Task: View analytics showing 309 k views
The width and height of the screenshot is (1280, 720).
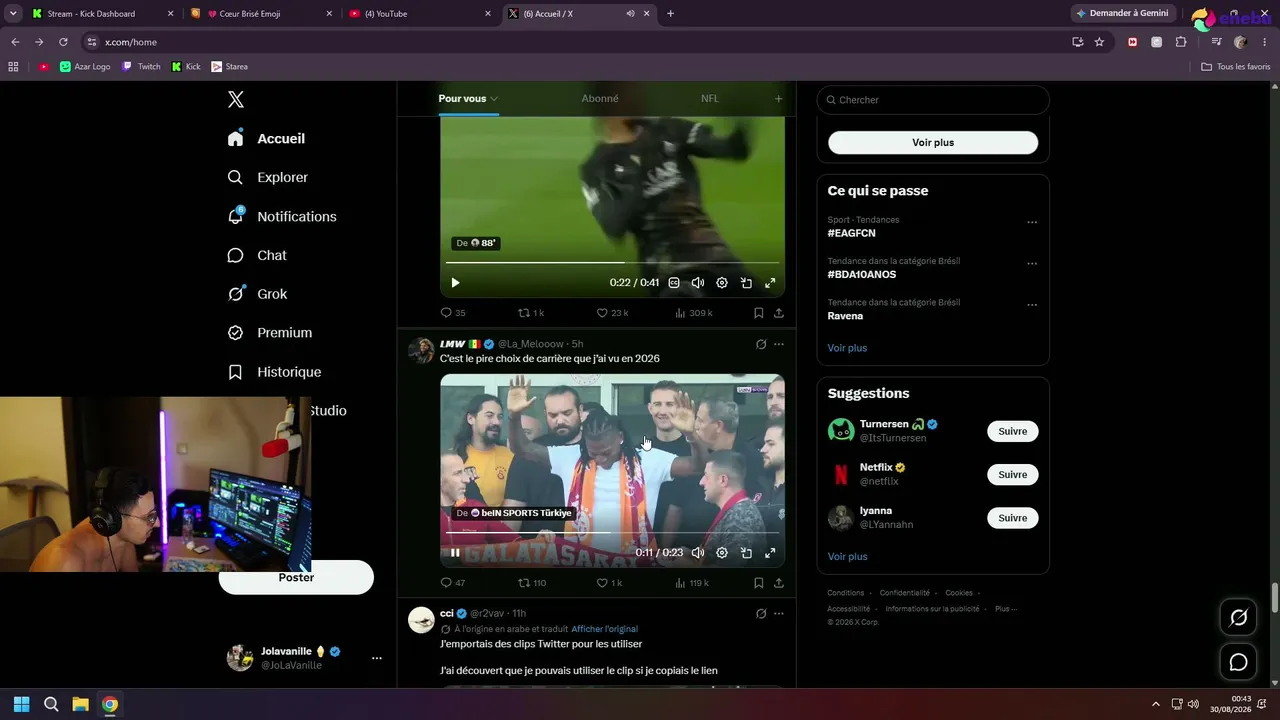Action: point(694,313)
